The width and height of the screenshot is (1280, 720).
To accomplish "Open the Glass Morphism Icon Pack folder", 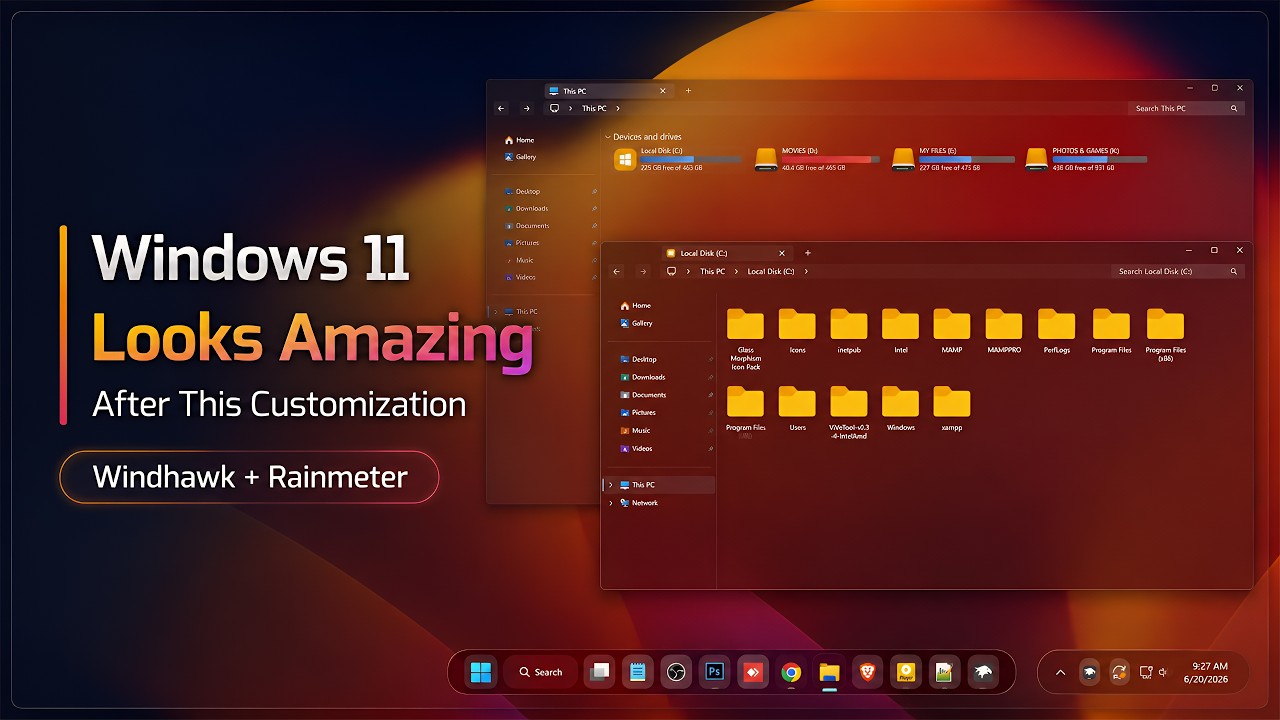I will [745, 340].
